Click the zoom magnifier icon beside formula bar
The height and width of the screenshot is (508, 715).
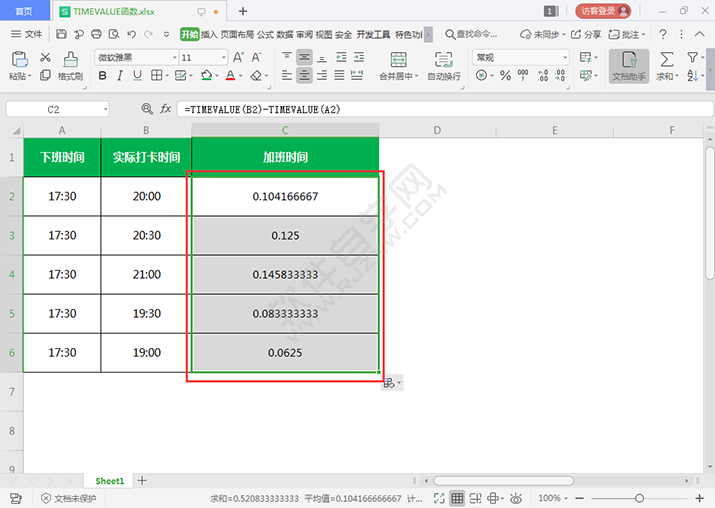click(147, 109)
